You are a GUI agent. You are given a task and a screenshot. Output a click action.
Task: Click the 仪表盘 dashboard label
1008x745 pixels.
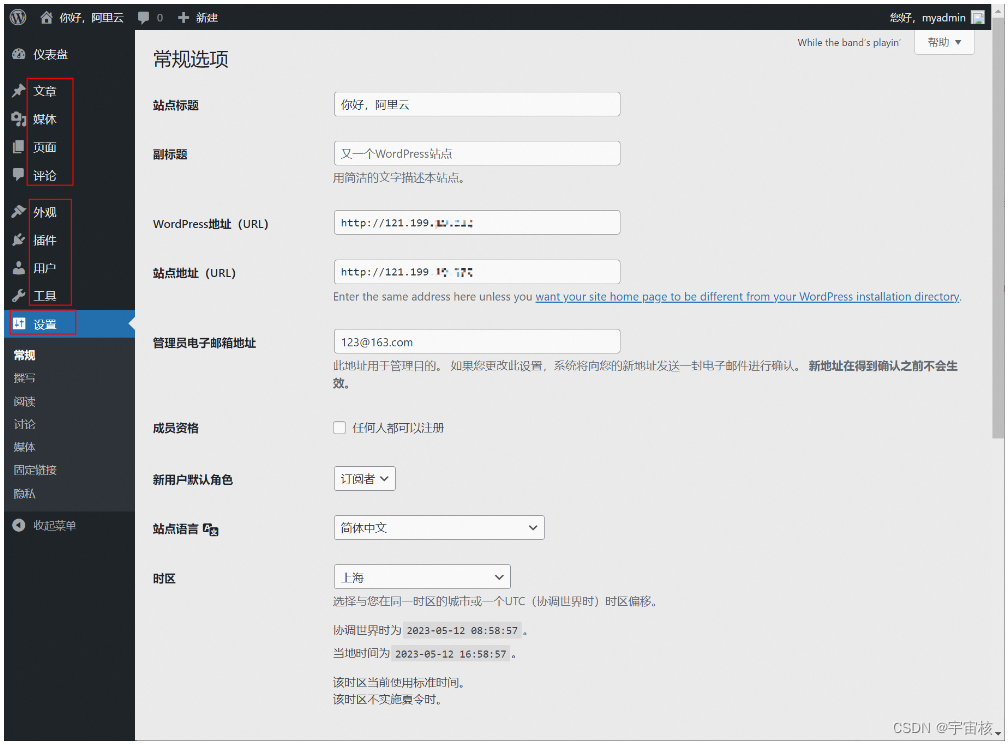pos(51,55)
